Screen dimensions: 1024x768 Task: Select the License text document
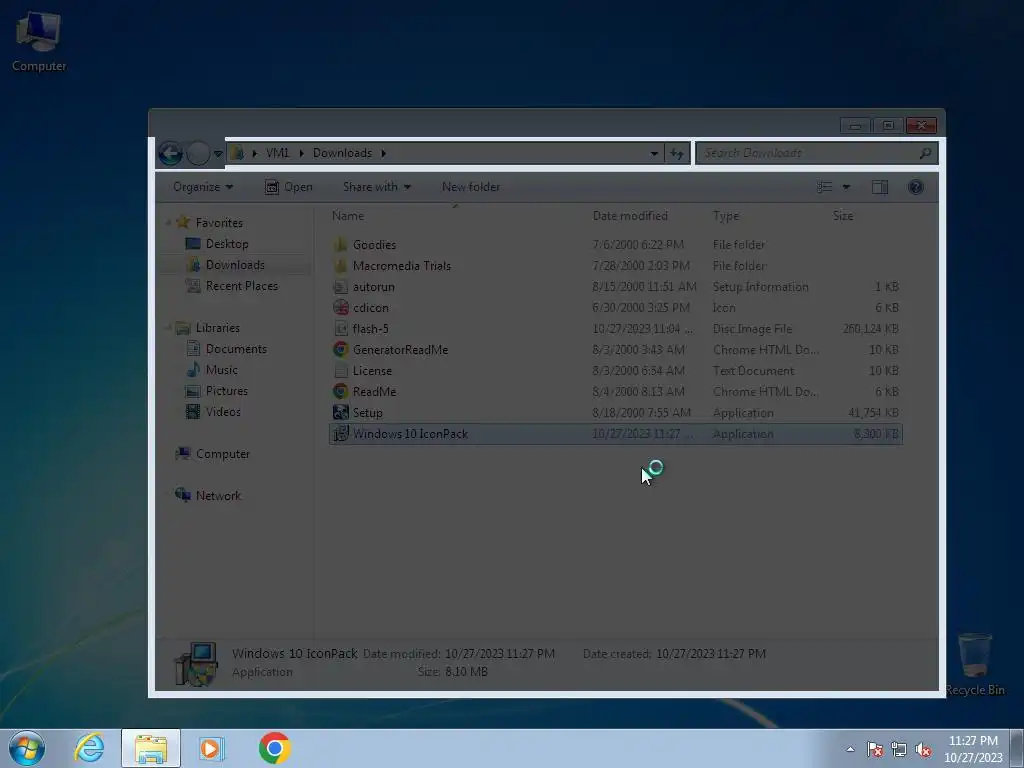click(372, 371)
